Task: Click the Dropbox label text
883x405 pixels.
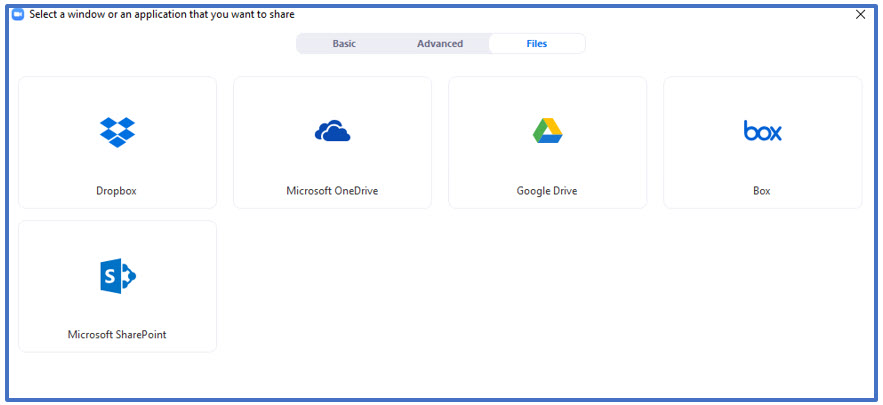Action: click(116, 191)
